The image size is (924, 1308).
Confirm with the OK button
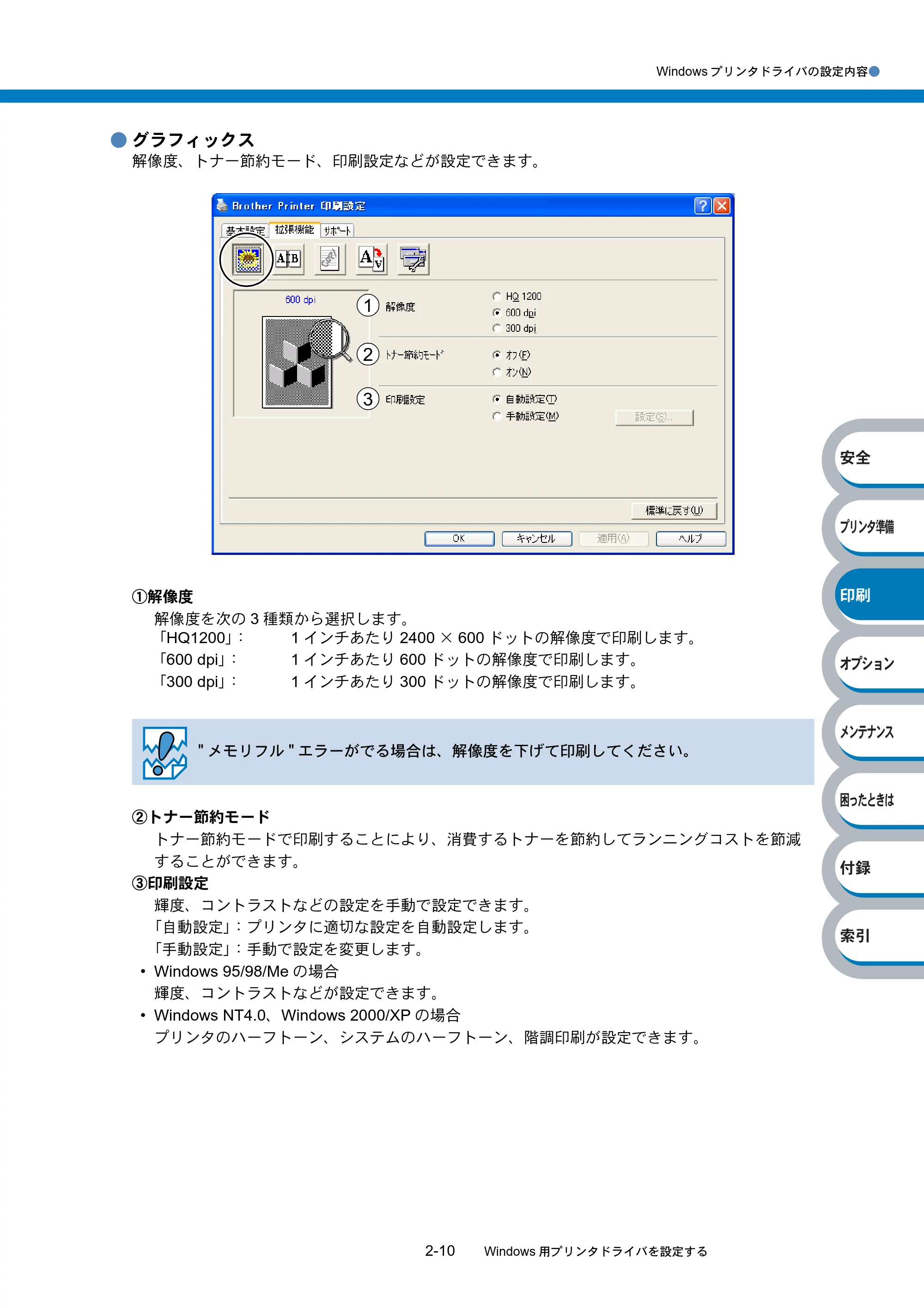(x=459, y=538)
